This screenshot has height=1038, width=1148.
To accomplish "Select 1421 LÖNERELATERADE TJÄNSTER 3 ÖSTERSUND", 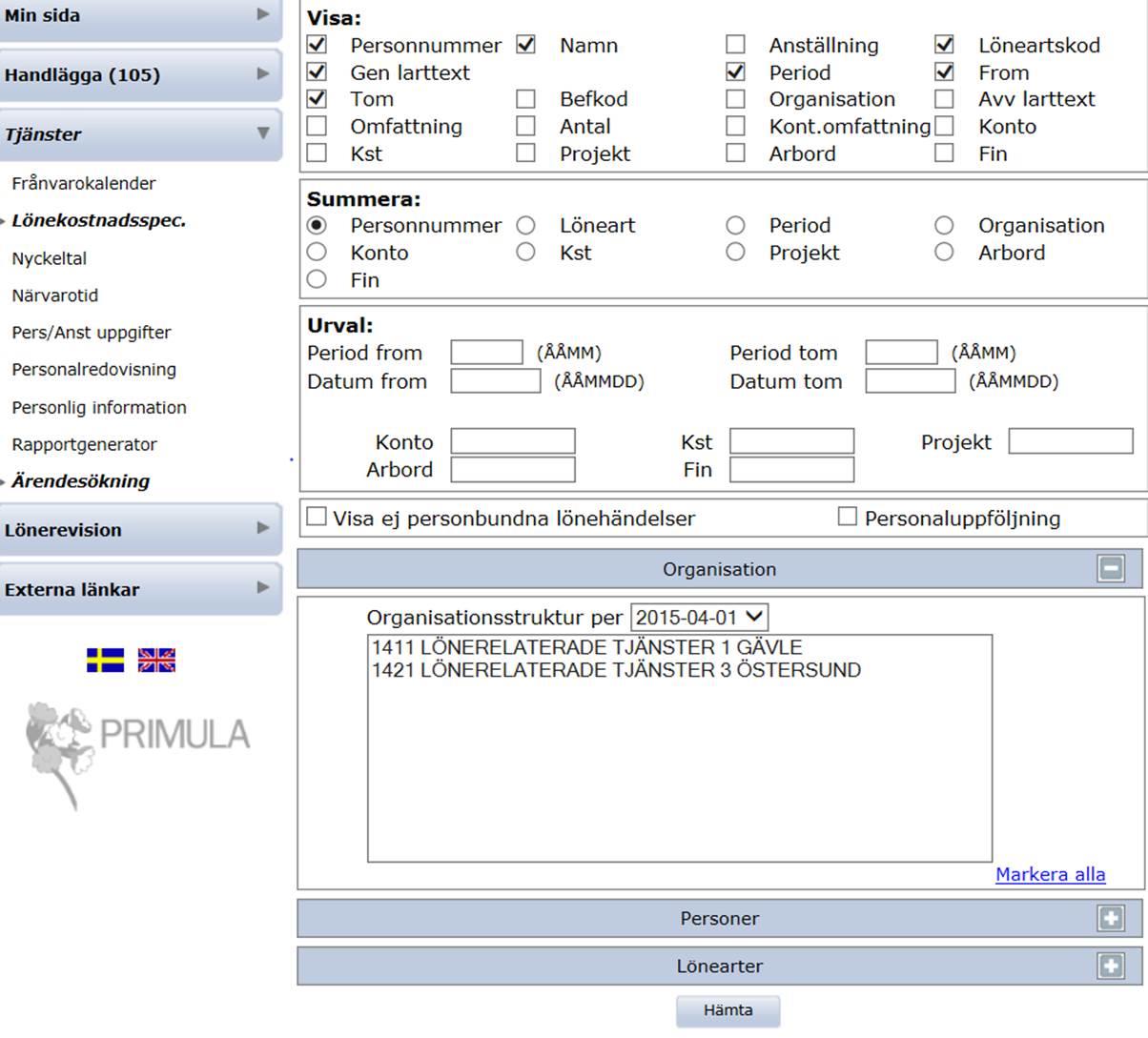I will (616, 670).
